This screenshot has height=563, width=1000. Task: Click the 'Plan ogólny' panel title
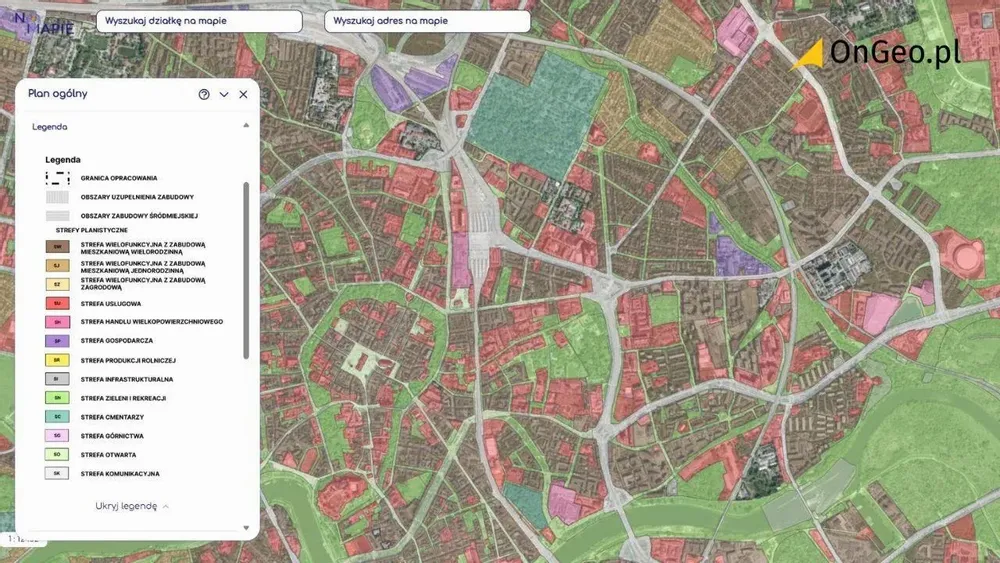coord(57,94)
